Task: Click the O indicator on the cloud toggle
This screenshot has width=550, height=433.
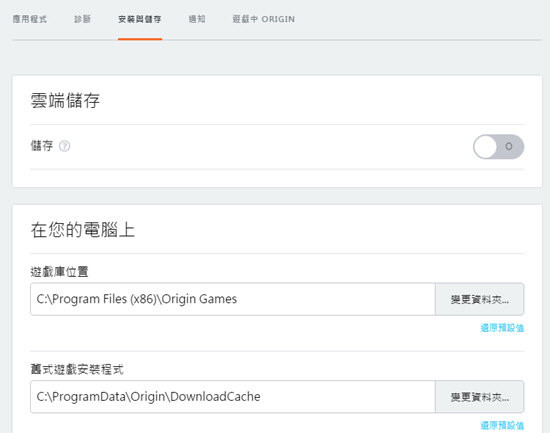Action: coord(509,146)
